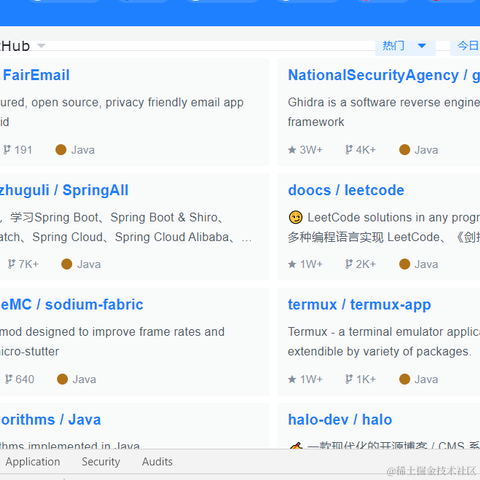Expand the GitHub source dropdown arrow
Viewport: 480px width, 480px height.
point(41,46)
